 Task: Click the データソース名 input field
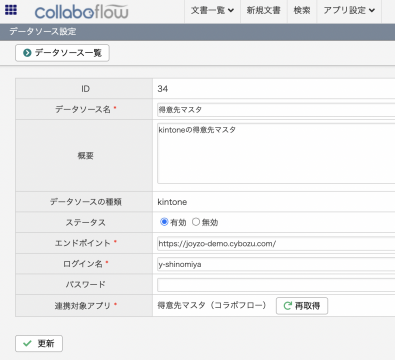point(276,110)
